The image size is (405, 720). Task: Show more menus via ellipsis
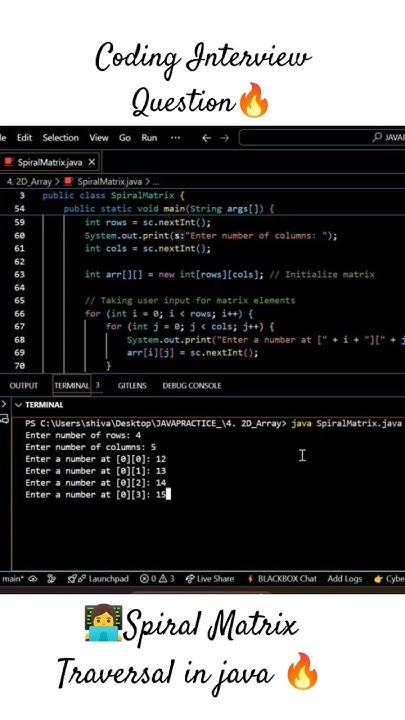click(x=175, y=138)
